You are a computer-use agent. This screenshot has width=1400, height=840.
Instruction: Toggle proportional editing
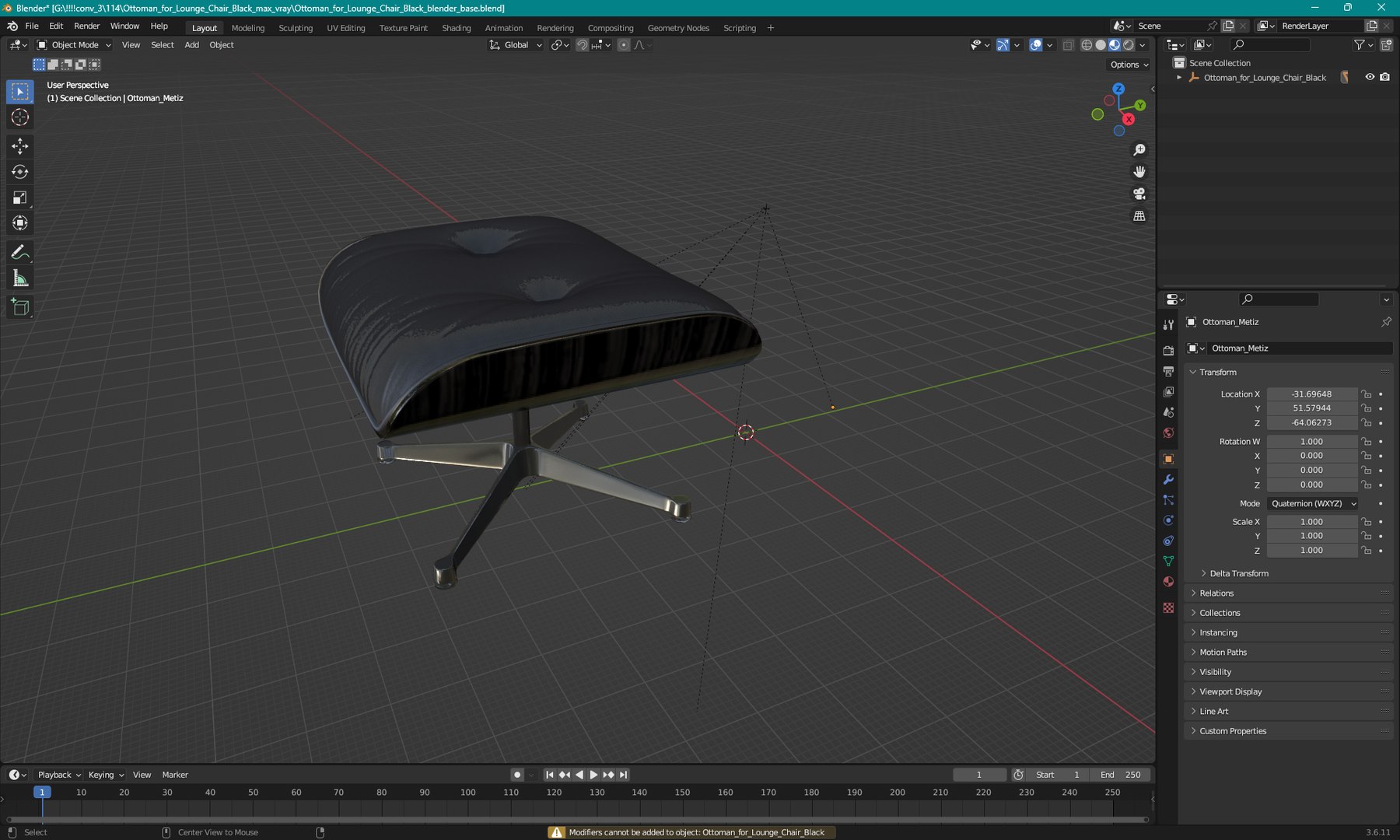pyautogui.click(x=623, y=45)
